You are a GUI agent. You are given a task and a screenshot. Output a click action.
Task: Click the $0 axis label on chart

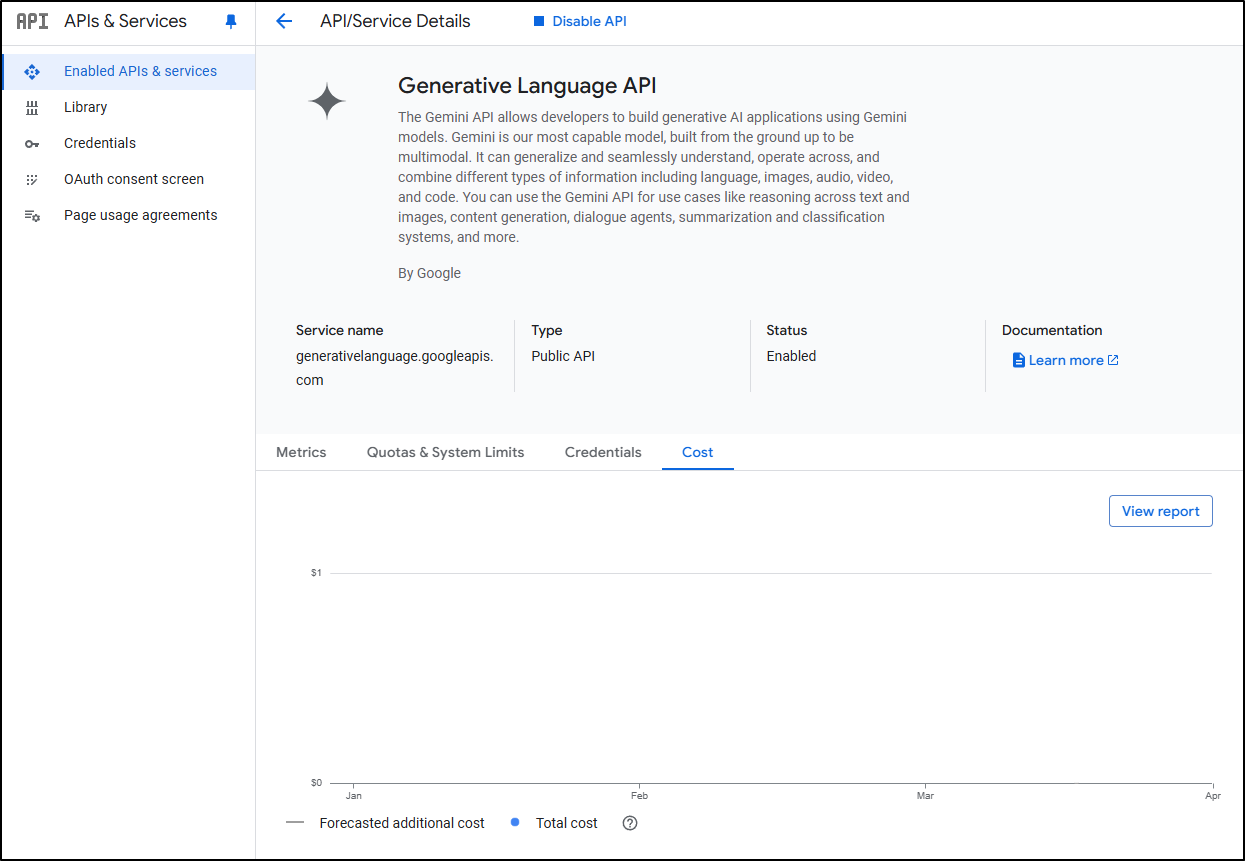pos(316,783)
